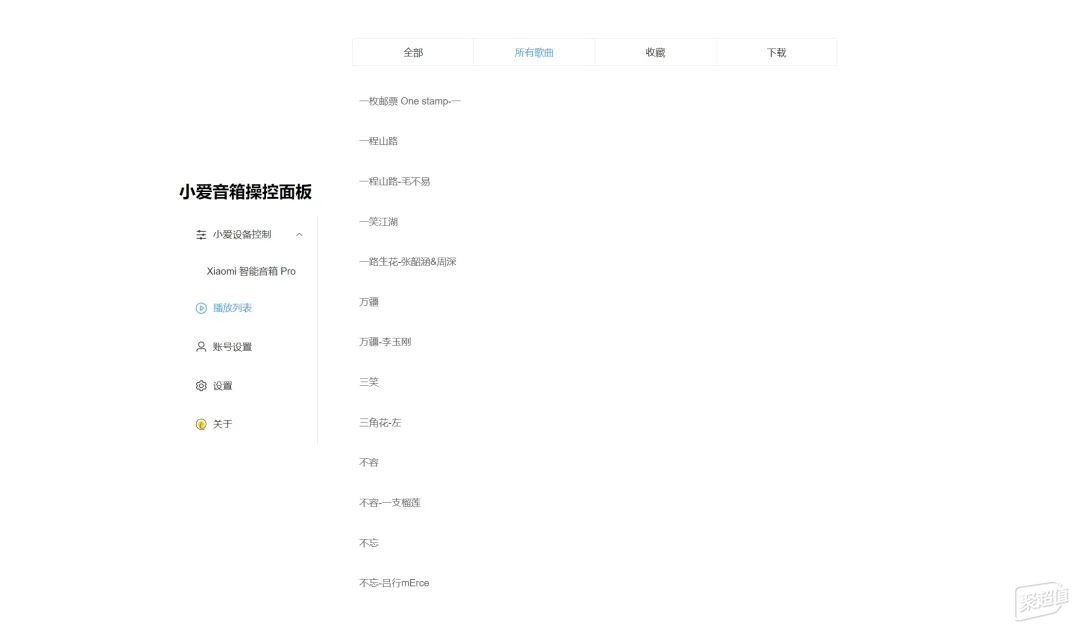This screenshot has width=1080, height=632.
Task: Open the 收藏 tab
Action: 655,52
